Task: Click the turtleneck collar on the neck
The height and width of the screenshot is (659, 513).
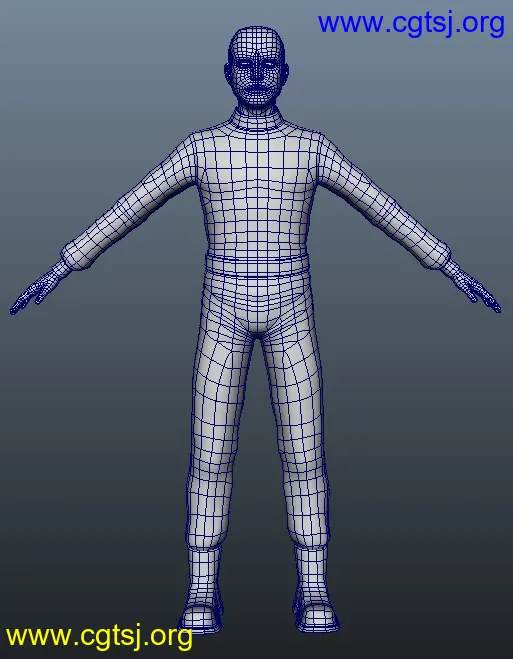Action: tap(256, 119)
